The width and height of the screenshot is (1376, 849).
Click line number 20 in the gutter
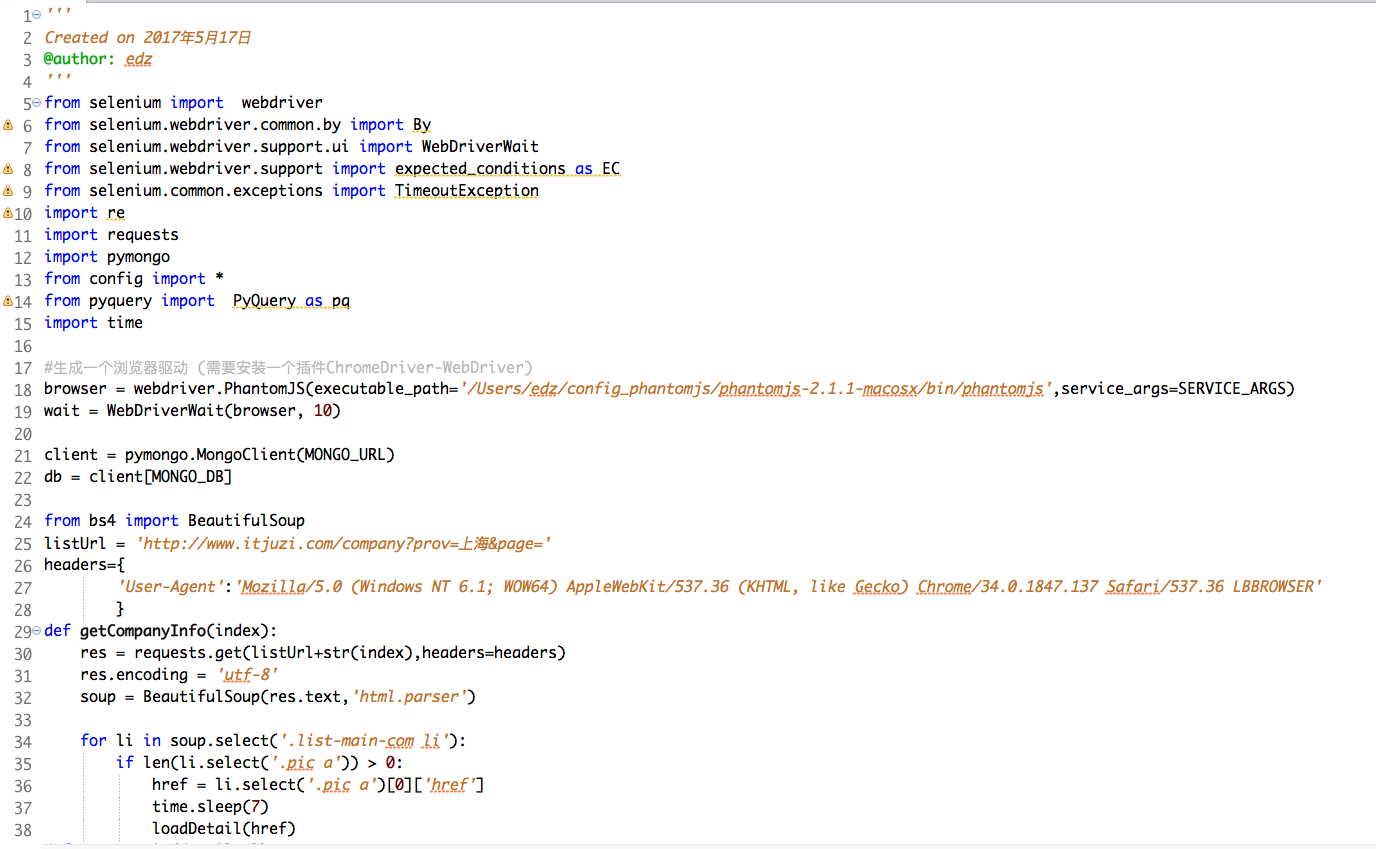23,433
